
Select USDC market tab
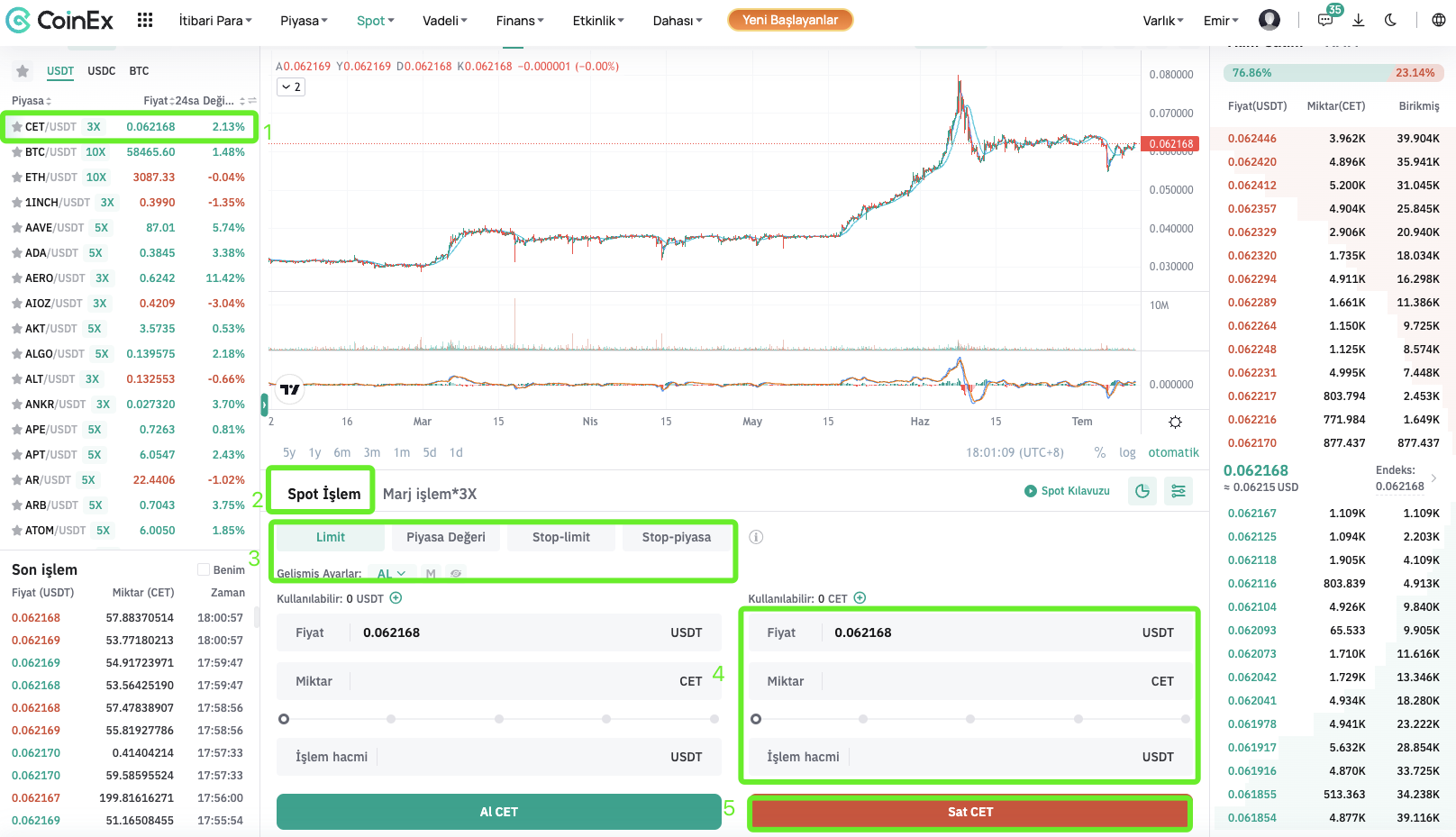(x=102, y=71)
